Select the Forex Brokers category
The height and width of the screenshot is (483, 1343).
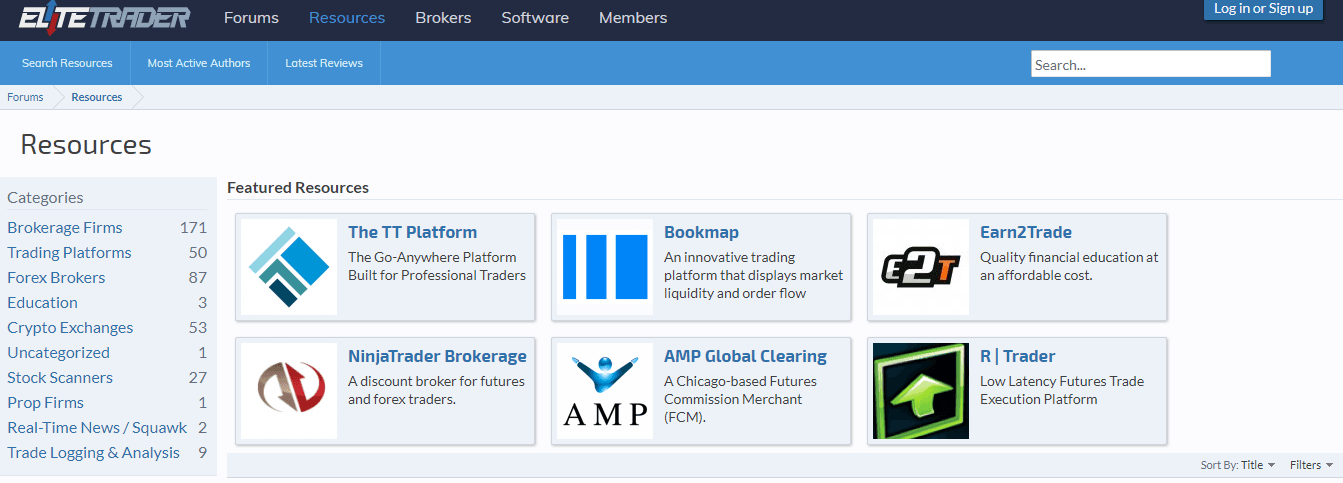[56, 277]
